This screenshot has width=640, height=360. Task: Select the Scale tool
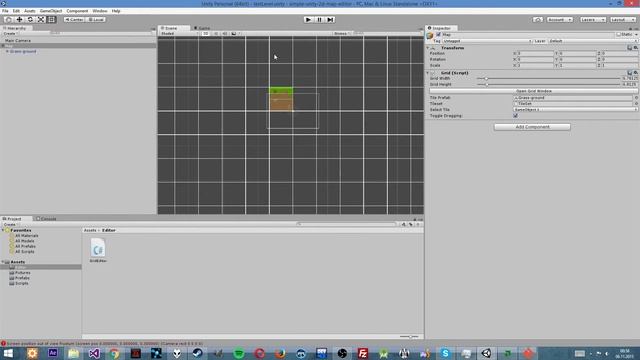point(41,20)
